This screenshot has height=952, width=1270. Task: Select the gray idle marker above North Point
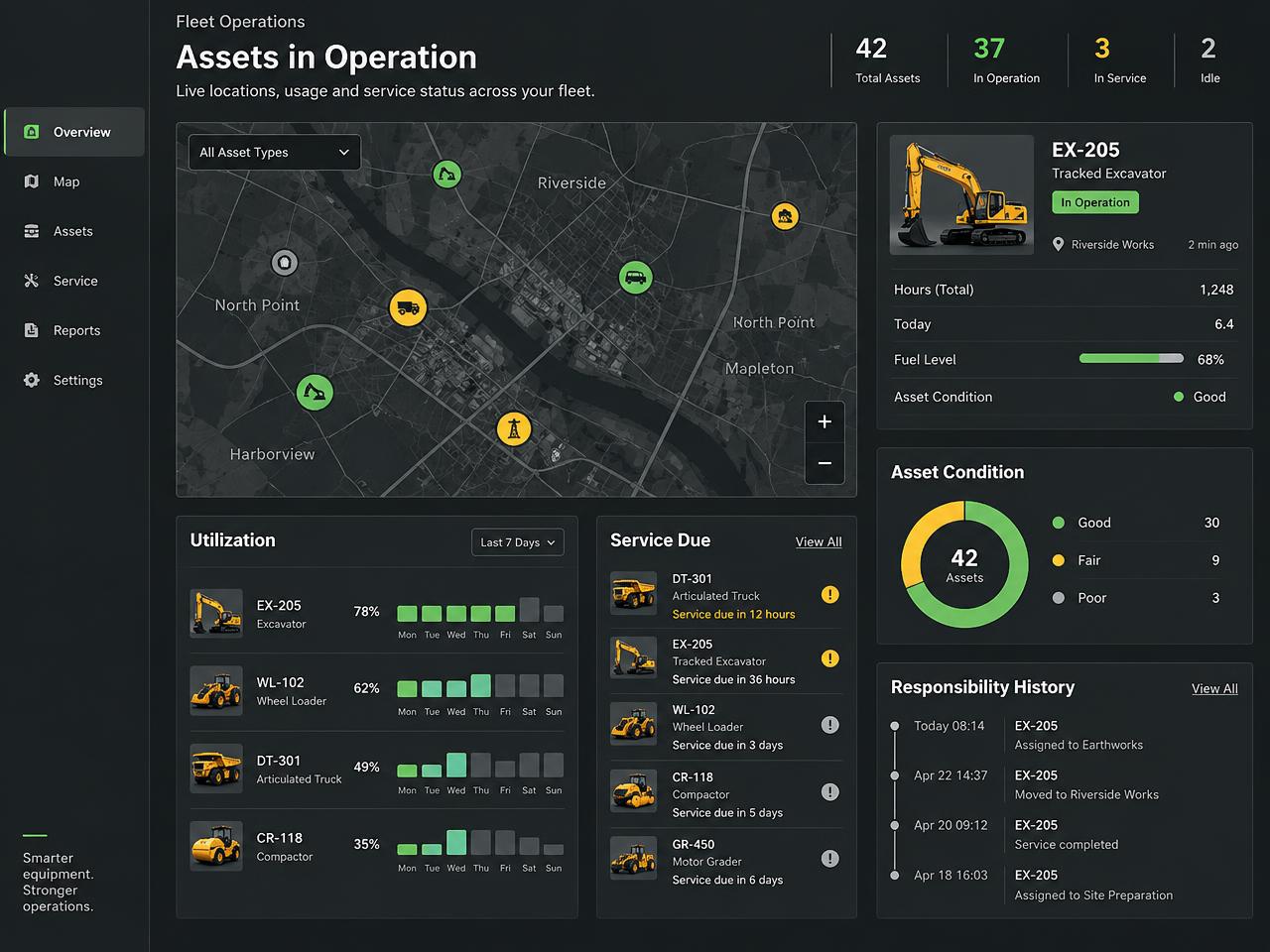point(285,263)
